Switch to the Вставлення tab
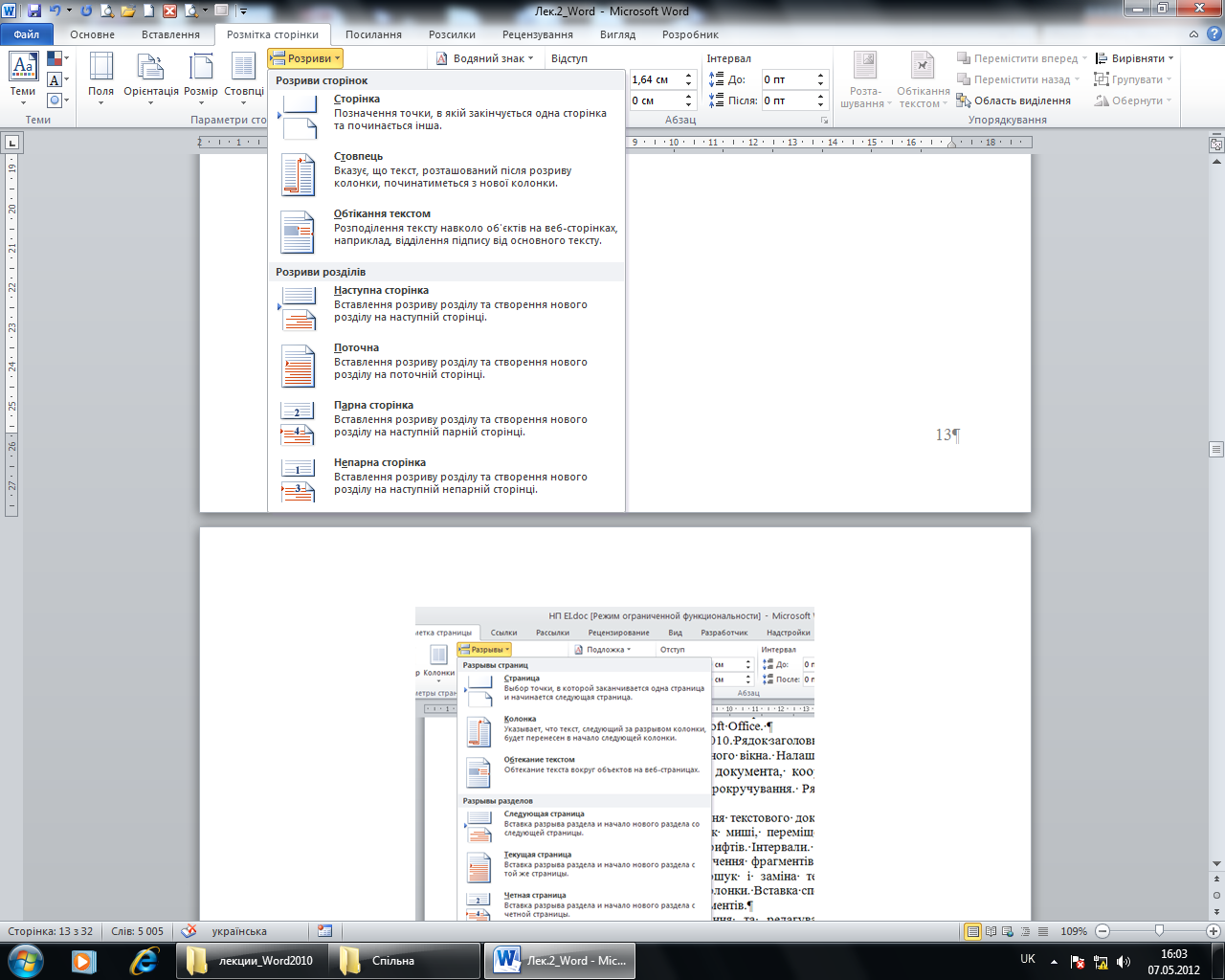 170,34
